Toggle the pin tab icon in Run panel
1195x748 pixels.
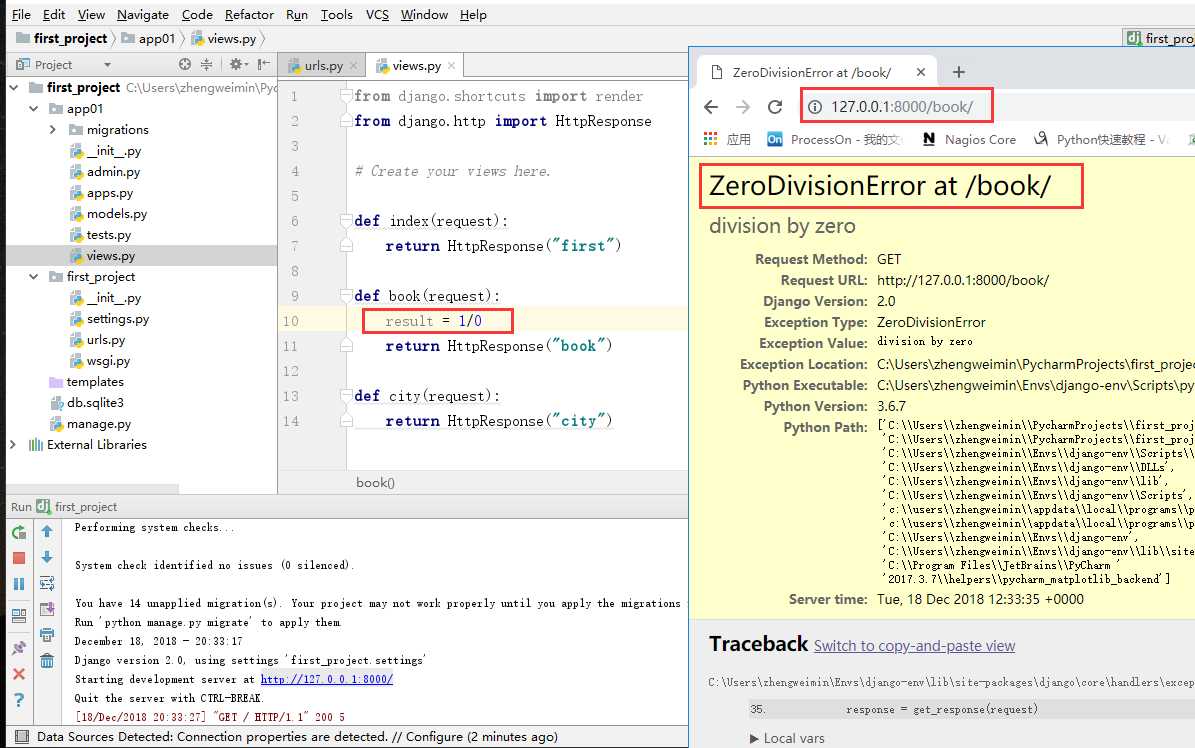coord(19,648)
